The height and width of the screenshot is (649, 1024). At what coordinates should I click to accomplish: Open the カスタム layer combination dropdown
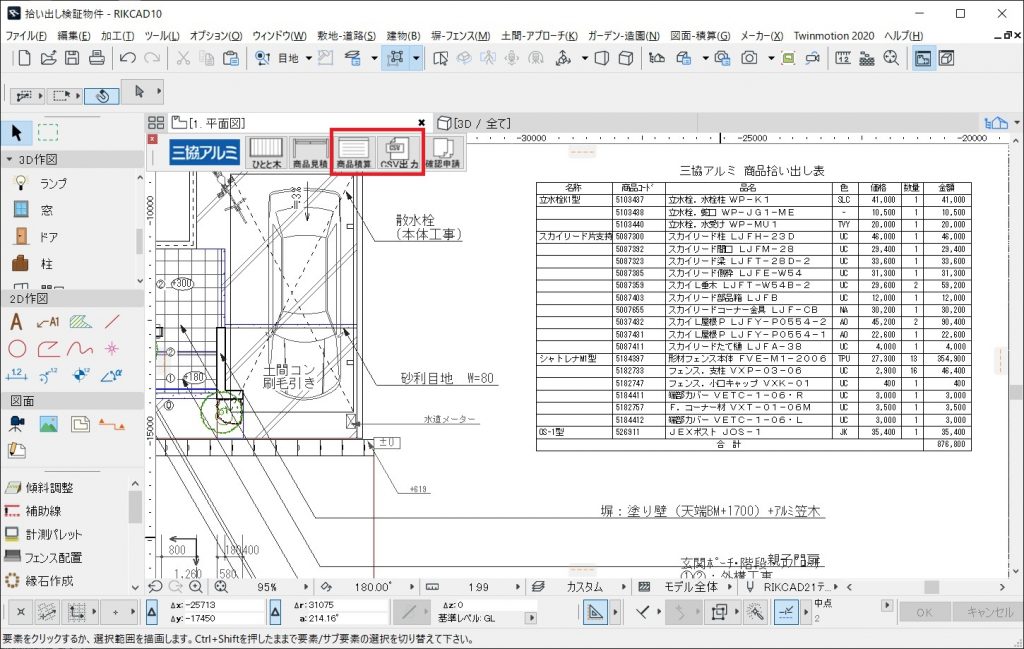click(623, 587)
